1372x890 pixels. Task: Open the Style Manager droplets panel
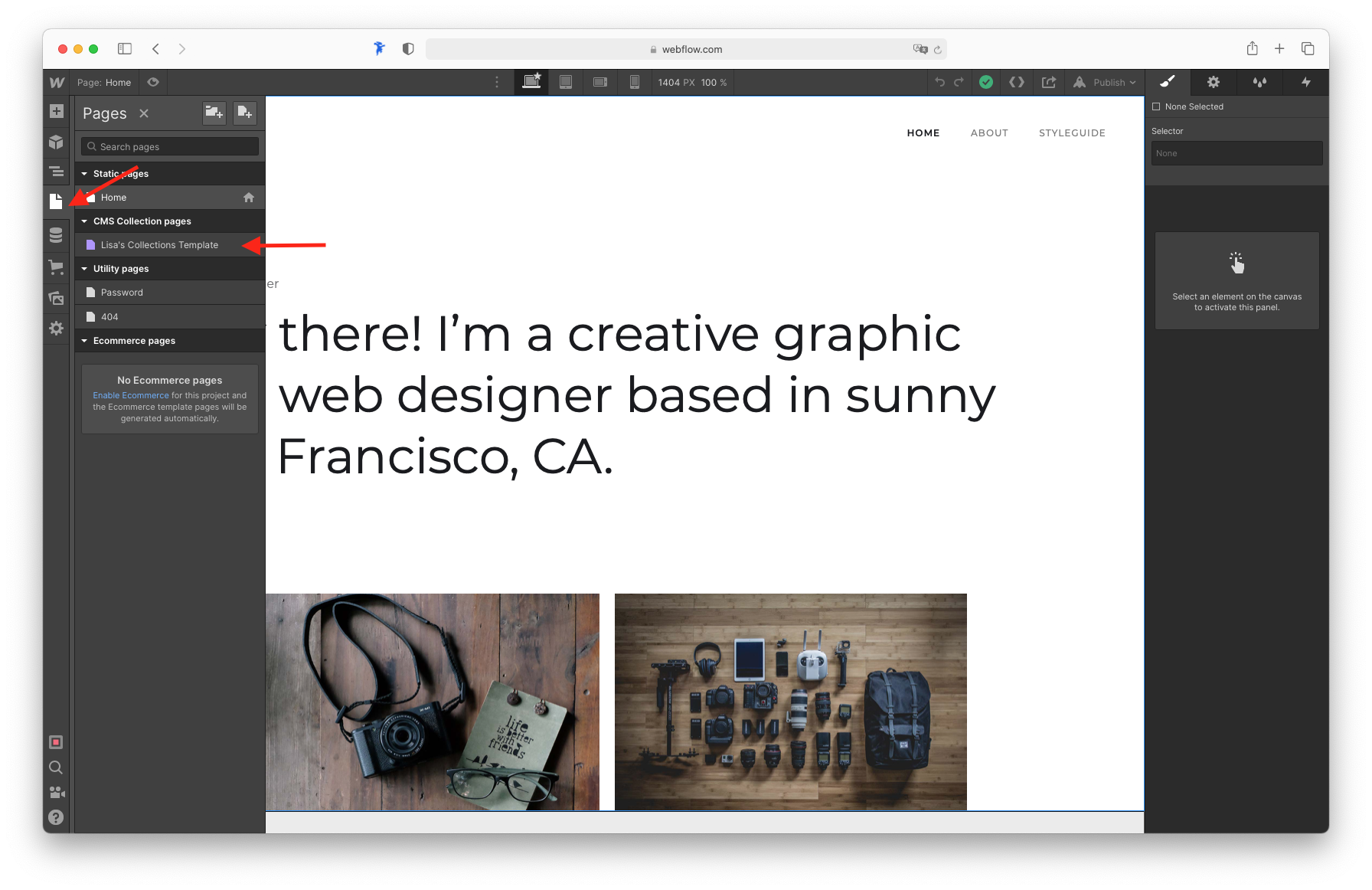point(1259,82)
